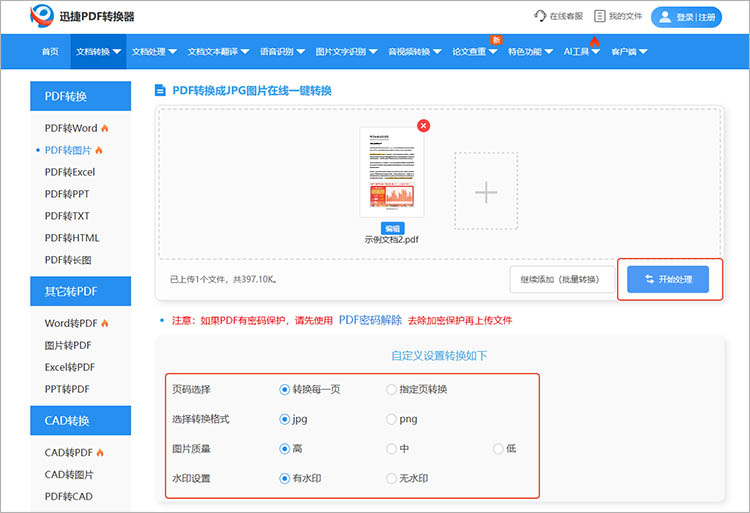Viewport: 750px width, 513px height.
Task: Choose png as conversion format
Action: tap(391, 419)
